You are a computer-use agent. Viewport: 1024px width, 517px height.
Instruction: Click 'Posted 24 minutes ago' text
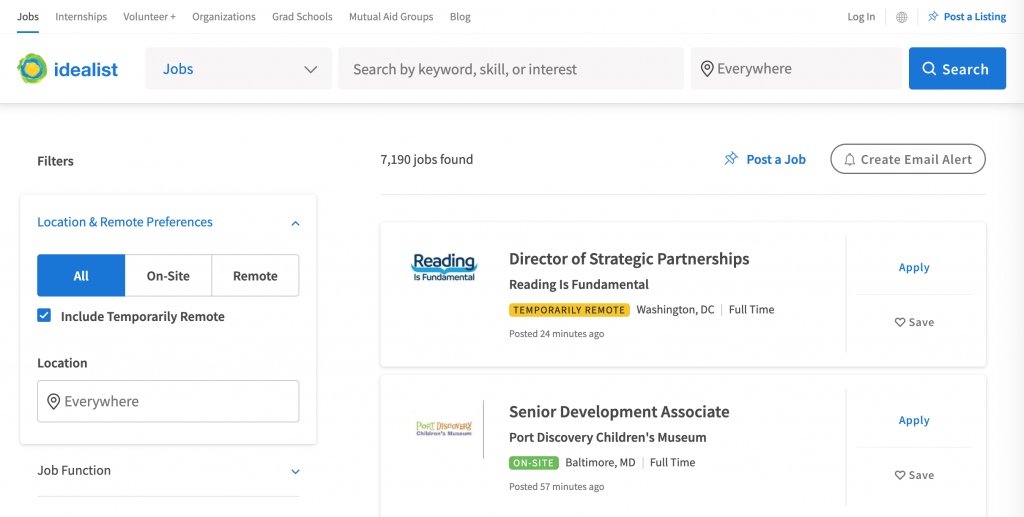556,334
